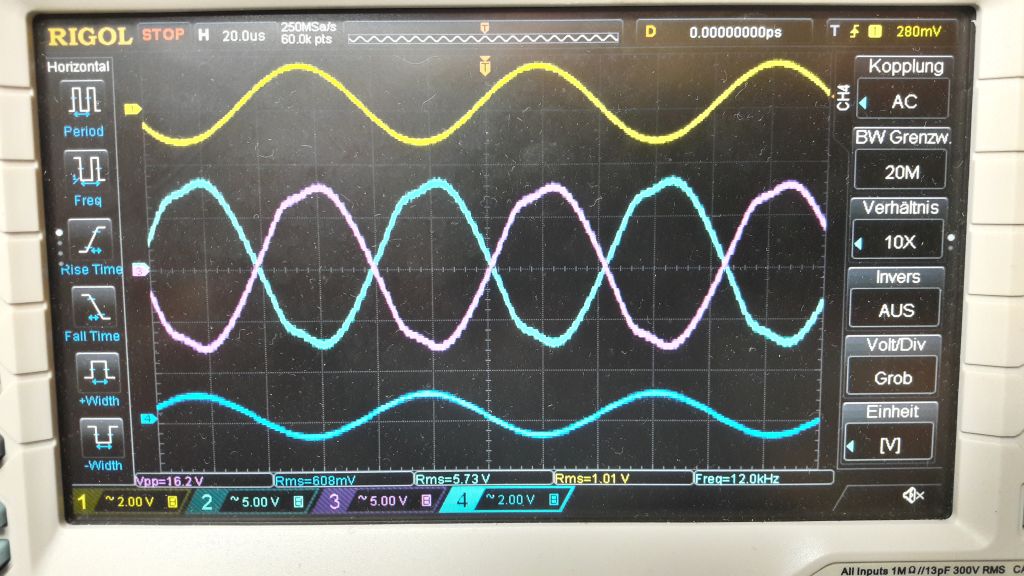
Task: Click the RIGOL logo
Action: (x=89, y=36)
